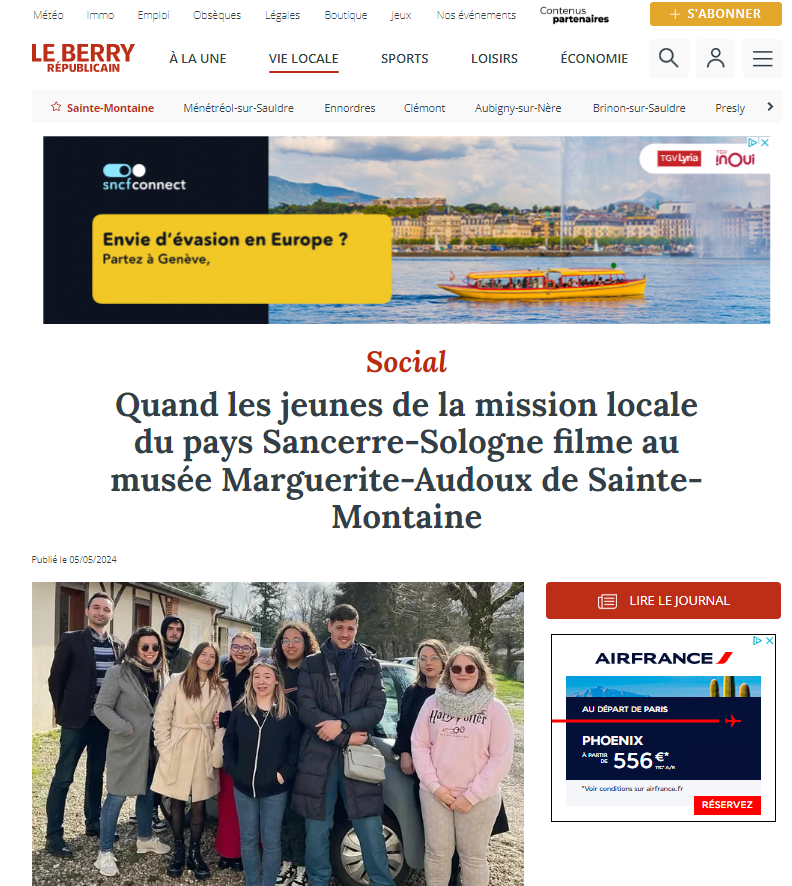Click the star icon beside Sainte-Montaine
Screen dimensions: 792x886
click(56, 107)
